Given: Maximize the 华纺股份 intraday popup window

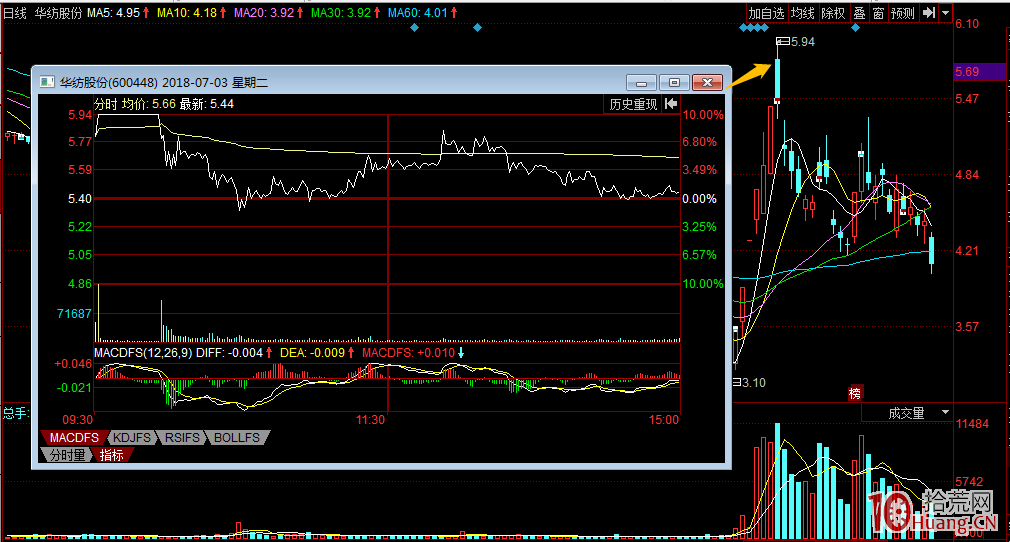Looking at the screenshot, I should [674, 82].
